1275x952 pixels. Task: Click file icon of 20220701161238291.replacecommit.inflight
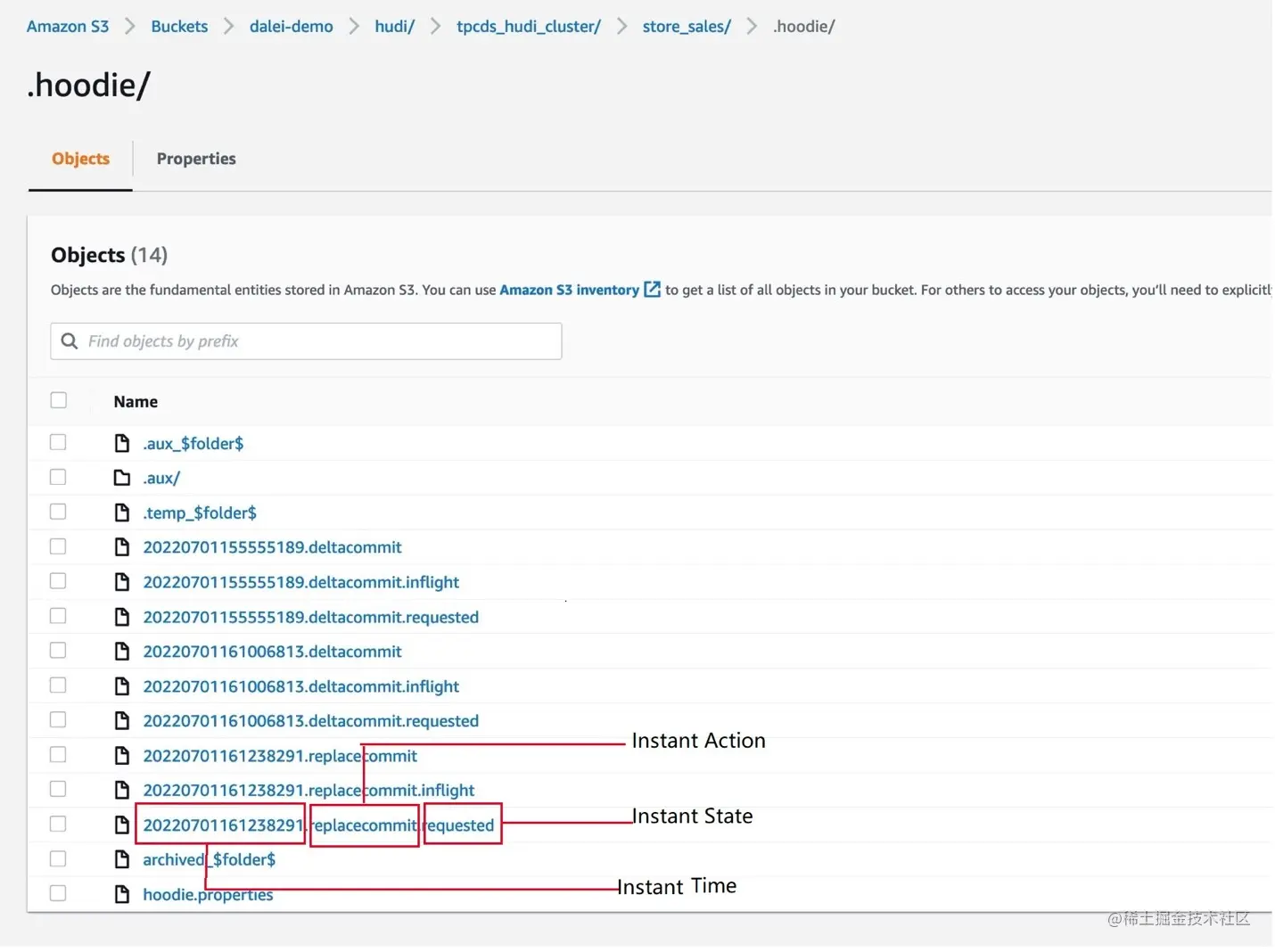(122, 790)
